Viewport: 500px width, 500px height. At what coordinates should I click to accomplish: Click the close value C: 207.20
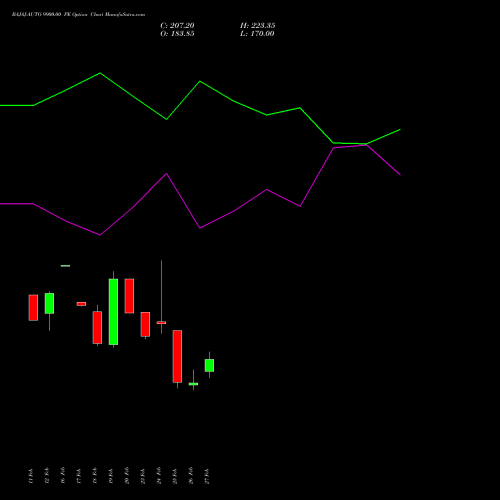pos(177,26)
